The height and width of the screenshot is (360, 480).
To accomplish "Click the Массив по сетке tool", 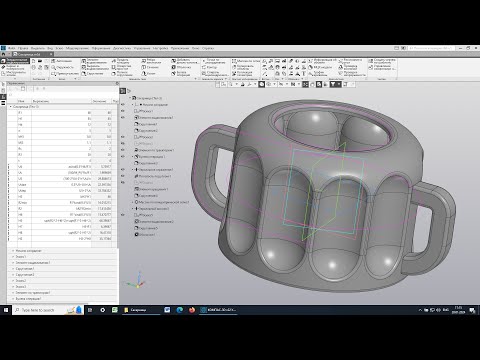I will [246, 61].
